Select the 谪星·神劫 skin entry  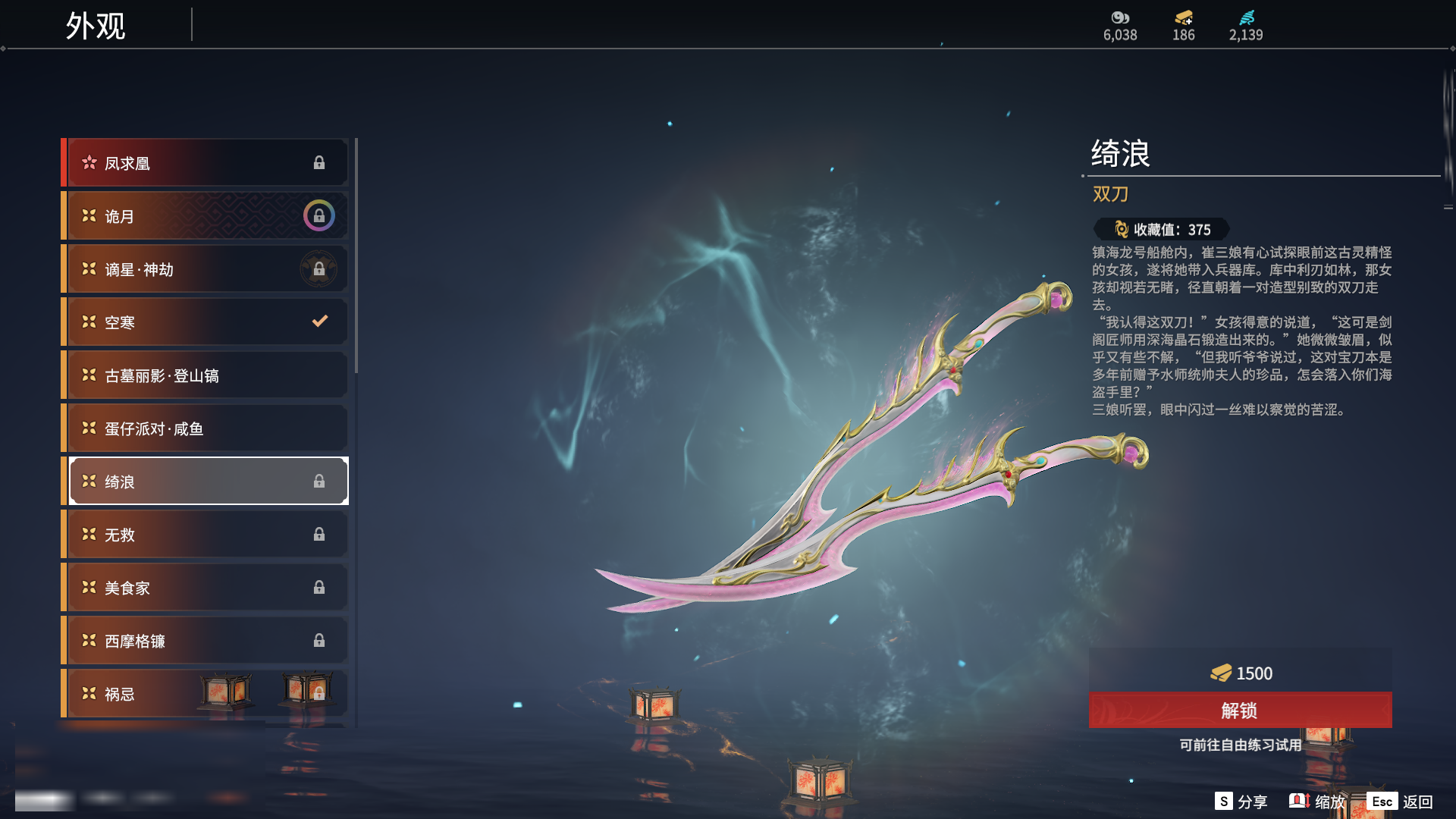coord(205,268)
